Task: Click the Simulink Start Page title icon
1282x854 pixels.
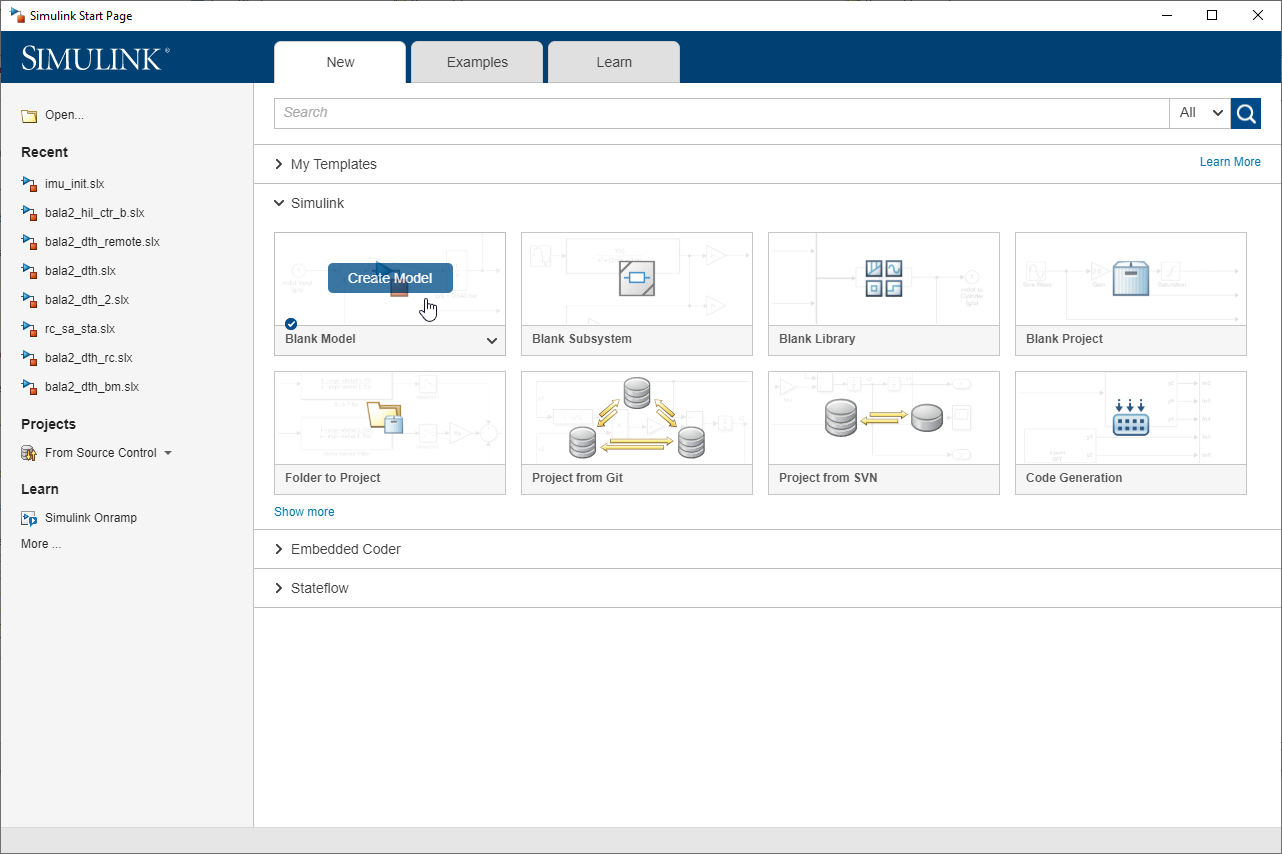Action: pyautogui.click(x=17, y=15)
